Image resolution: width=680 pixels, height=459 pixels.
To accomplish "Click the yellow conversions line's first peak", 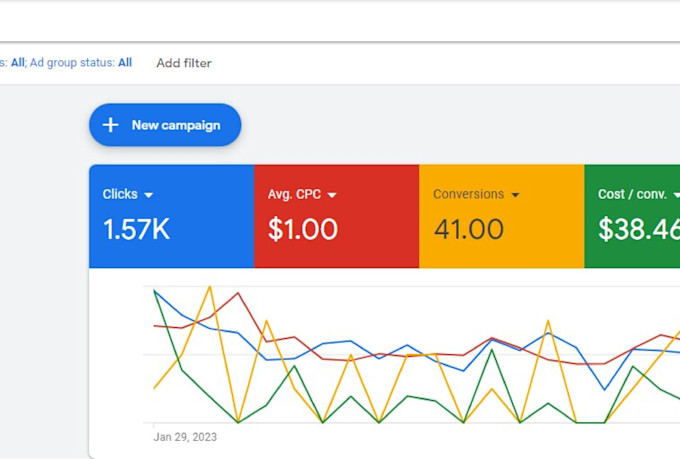I will 210,287.
